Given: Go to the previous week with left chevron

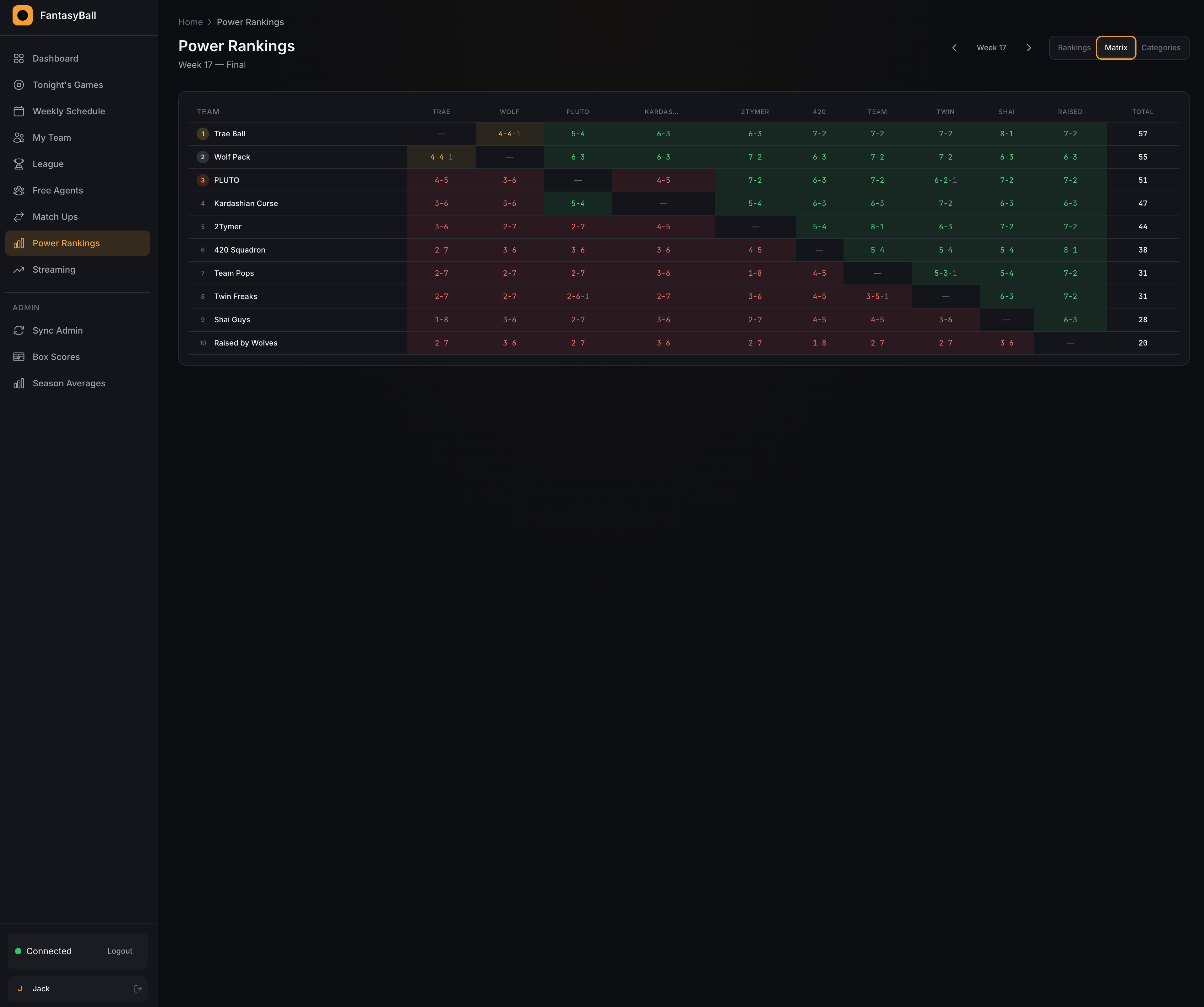Looking at the screenshot, I should (x=955, y=48).
